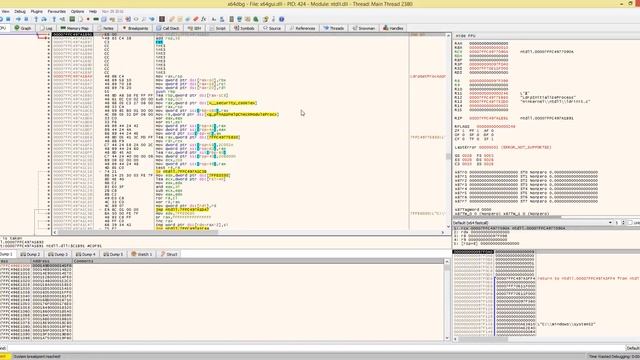Screen dimensions: 640x360
Task: Toggle the checkbox right of the argument stepper
Action: [x=630, y=223]
